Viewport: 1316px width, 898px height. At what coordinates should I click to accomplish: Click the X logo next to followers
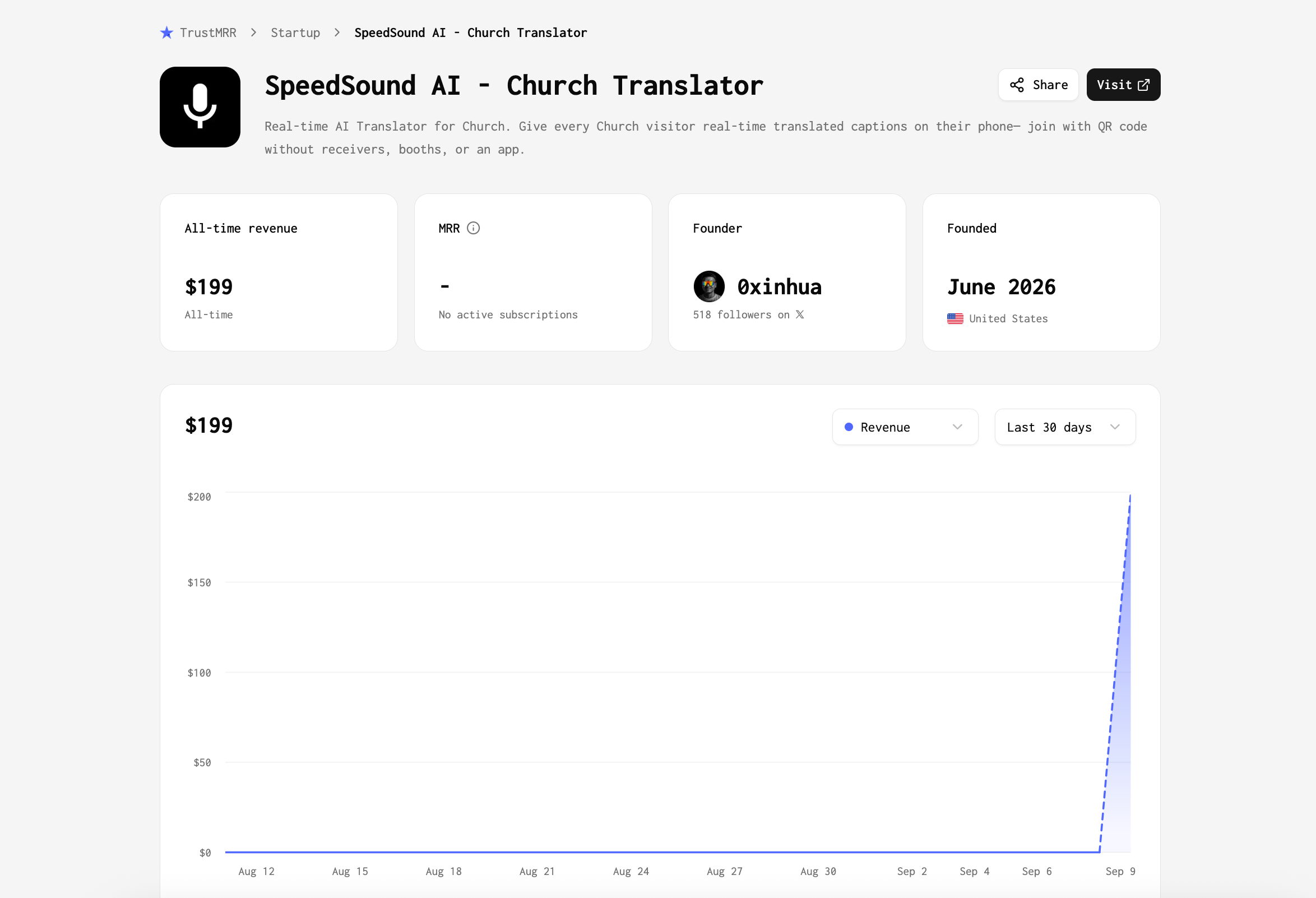click(x=800, y=314)
